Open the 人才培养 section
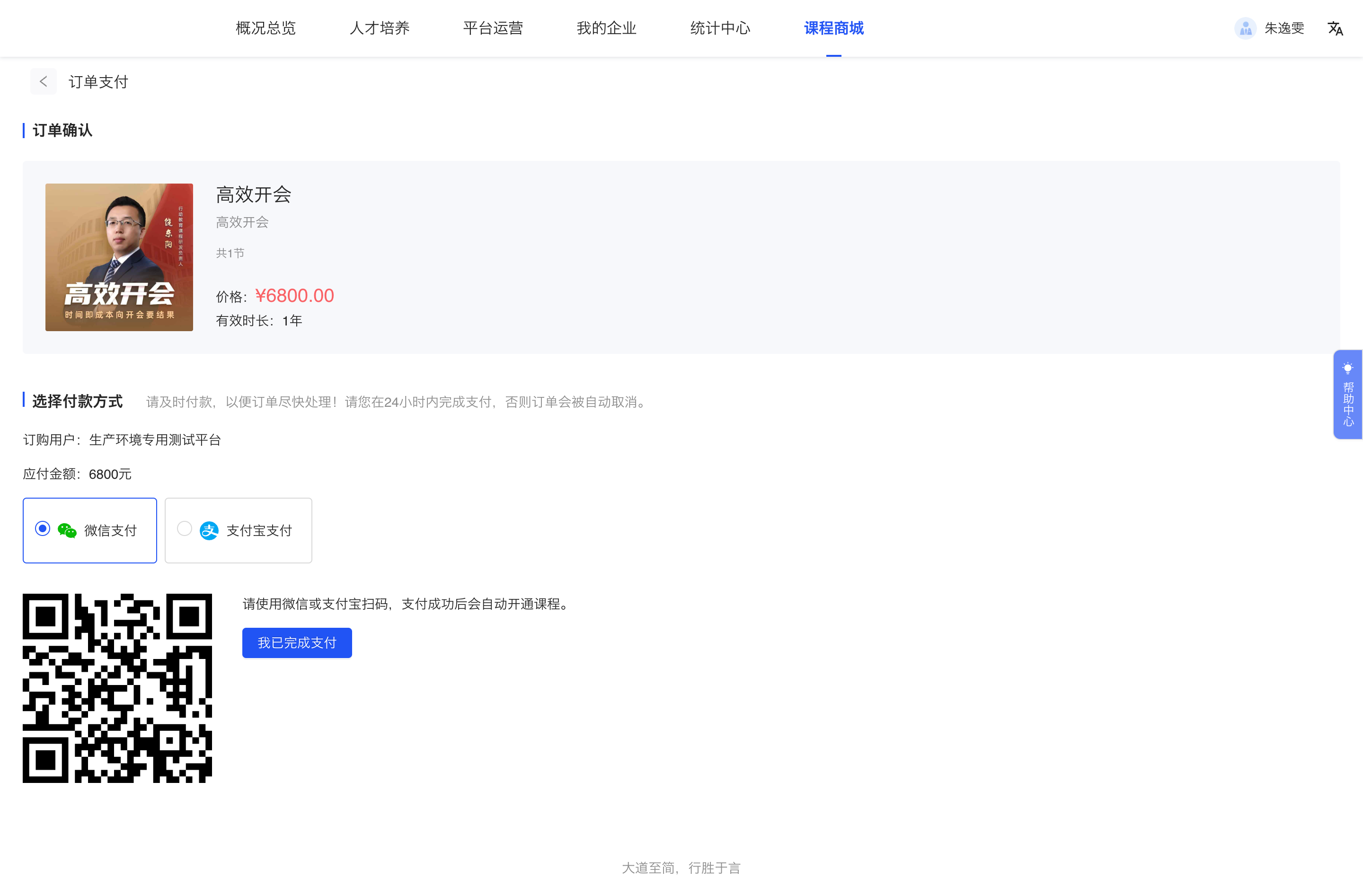 [379, 28]
